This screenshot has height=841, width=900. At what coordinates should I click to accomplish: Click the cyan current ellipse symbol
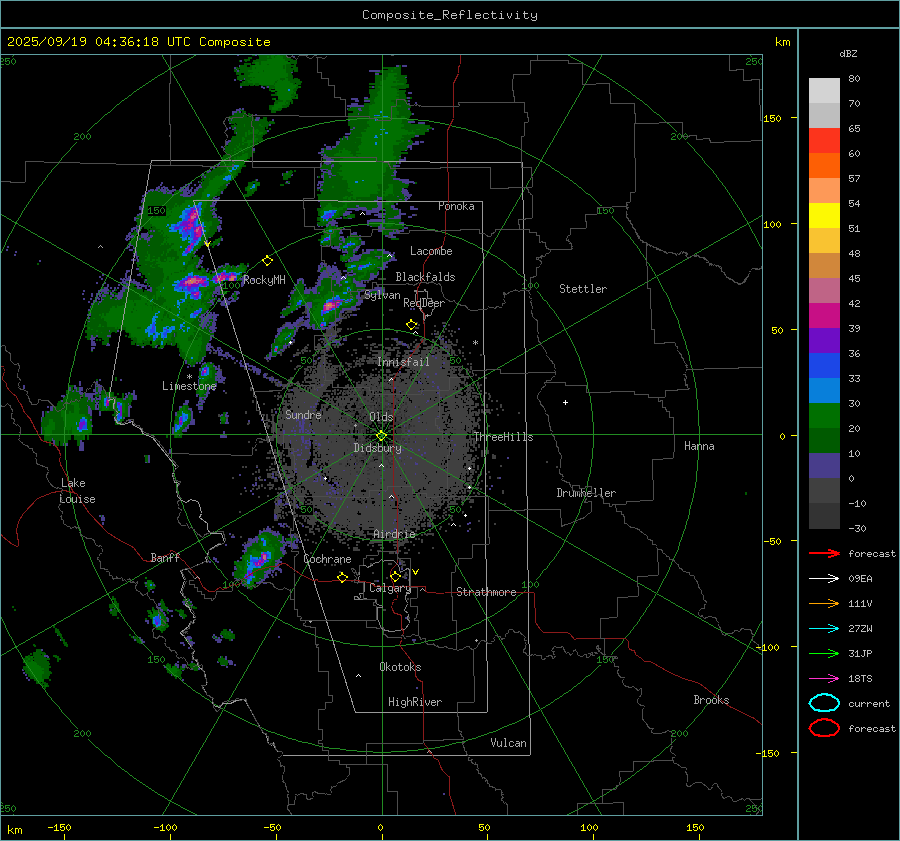pos(824,703)
